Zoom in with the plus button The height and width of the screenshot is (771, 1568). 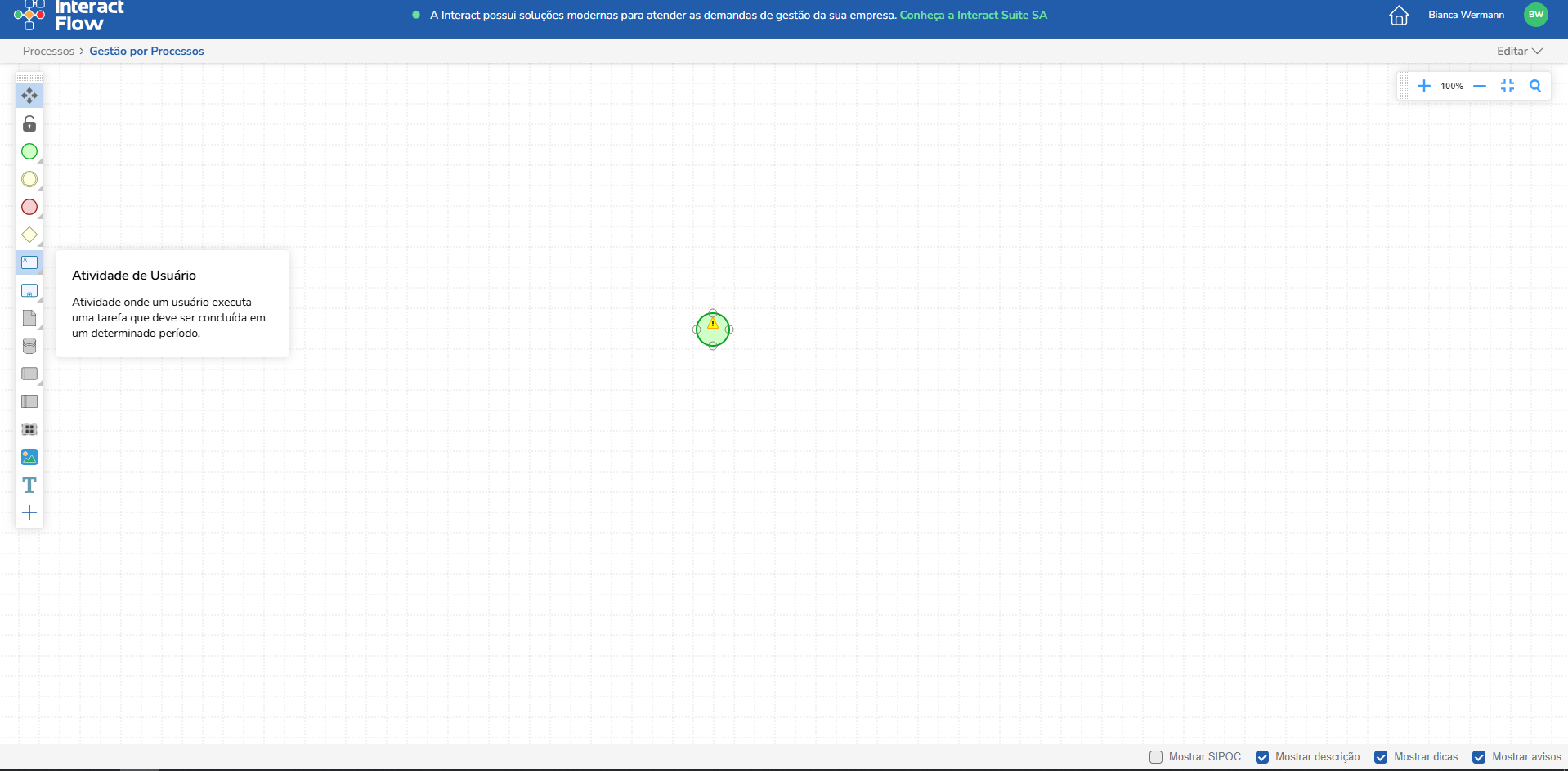[1424, 86]
